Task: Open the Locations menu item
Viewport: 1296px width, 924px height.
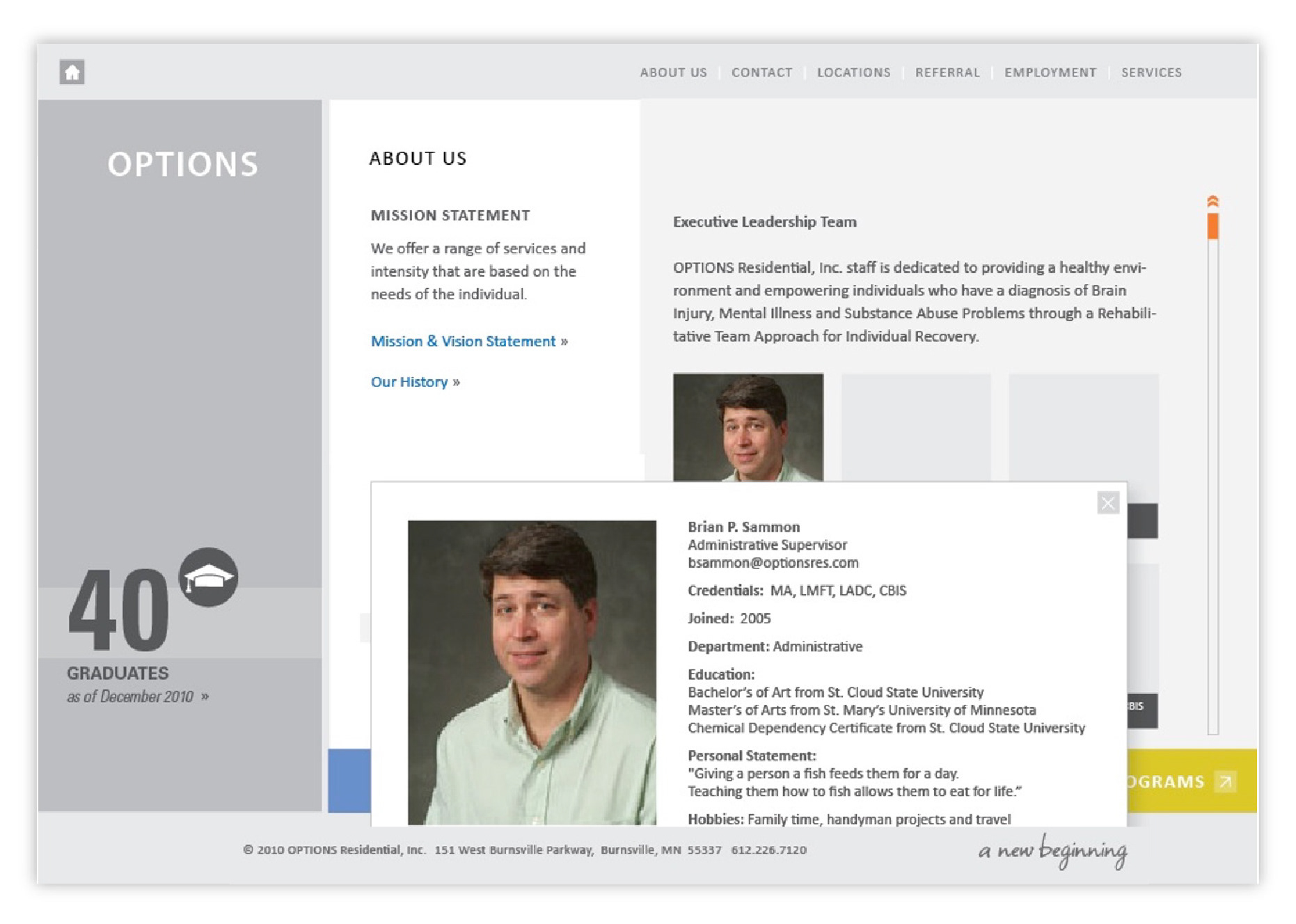Action: (853, 72)
